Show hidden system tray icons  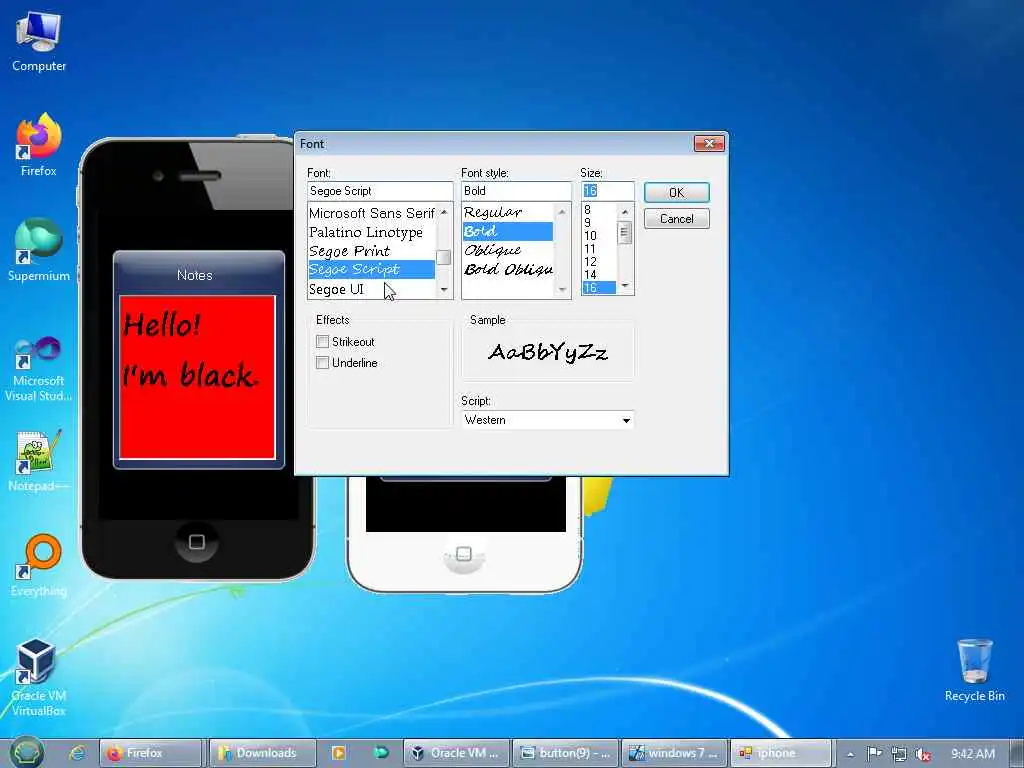point(850,754)
